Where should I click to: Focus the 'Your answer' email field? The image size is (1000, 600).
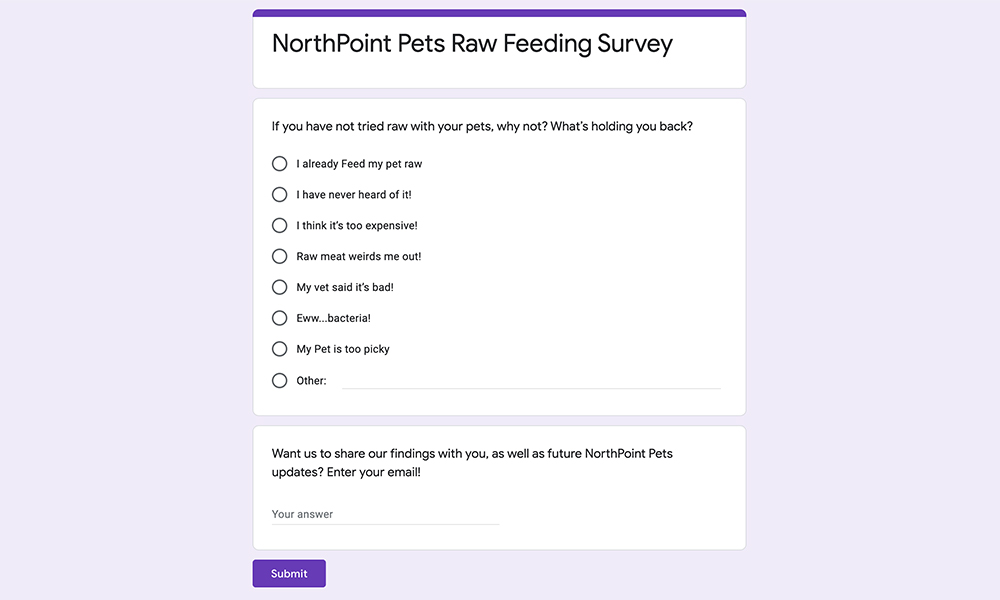385,514
